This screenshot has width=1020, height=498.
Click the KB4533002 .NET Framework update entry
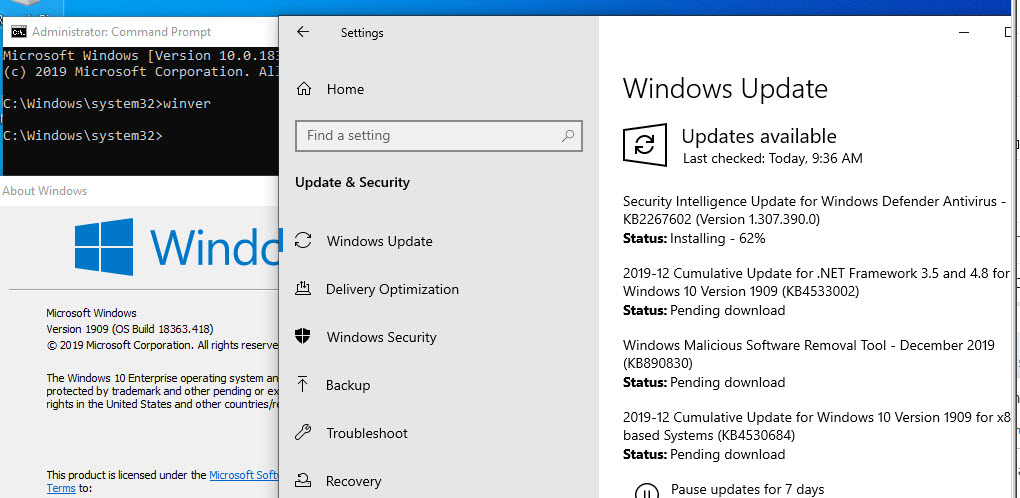[x=816, y=282]
